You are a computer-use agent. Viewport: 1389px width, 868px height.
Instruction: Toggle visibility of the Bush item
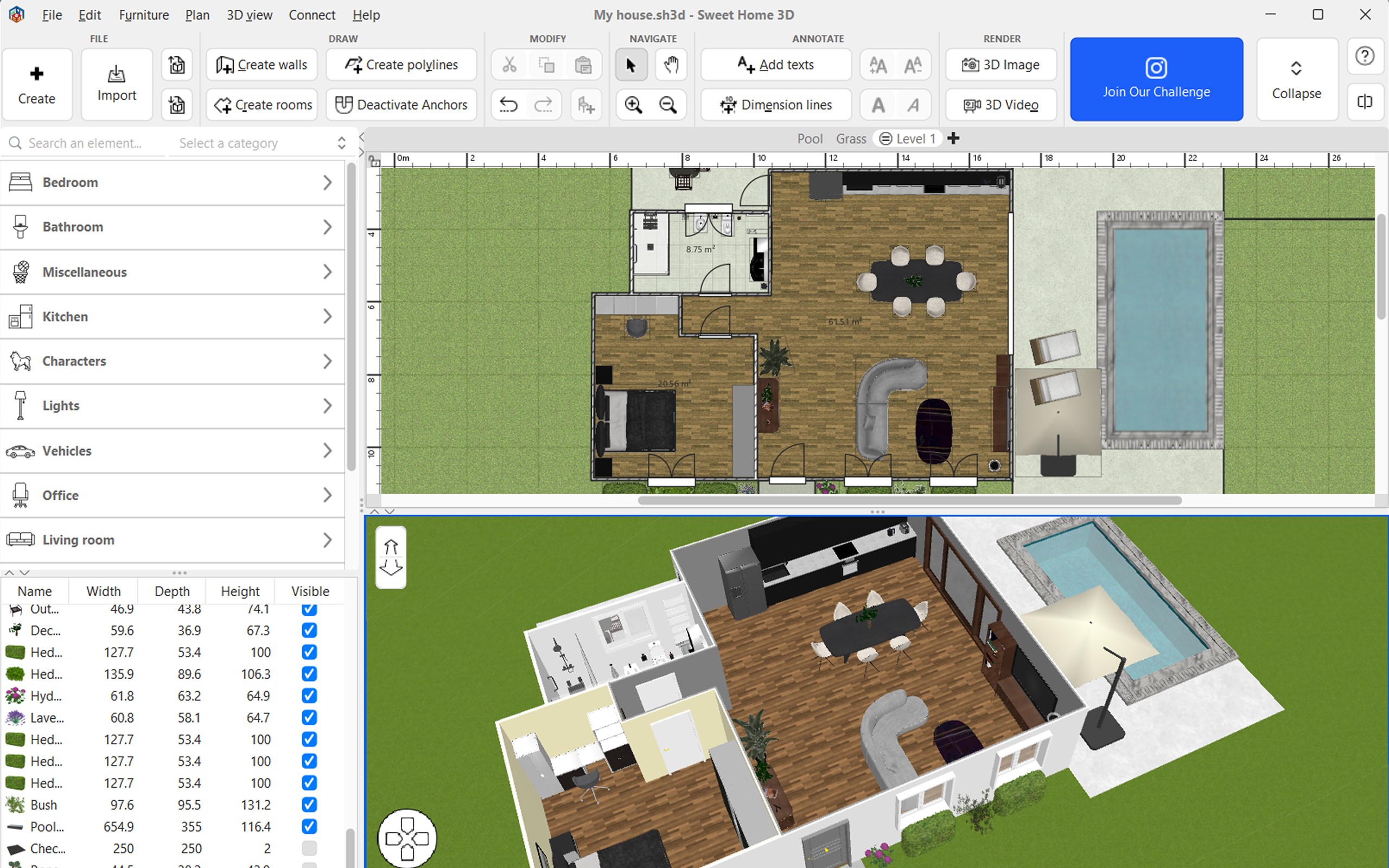click(309, 805)
